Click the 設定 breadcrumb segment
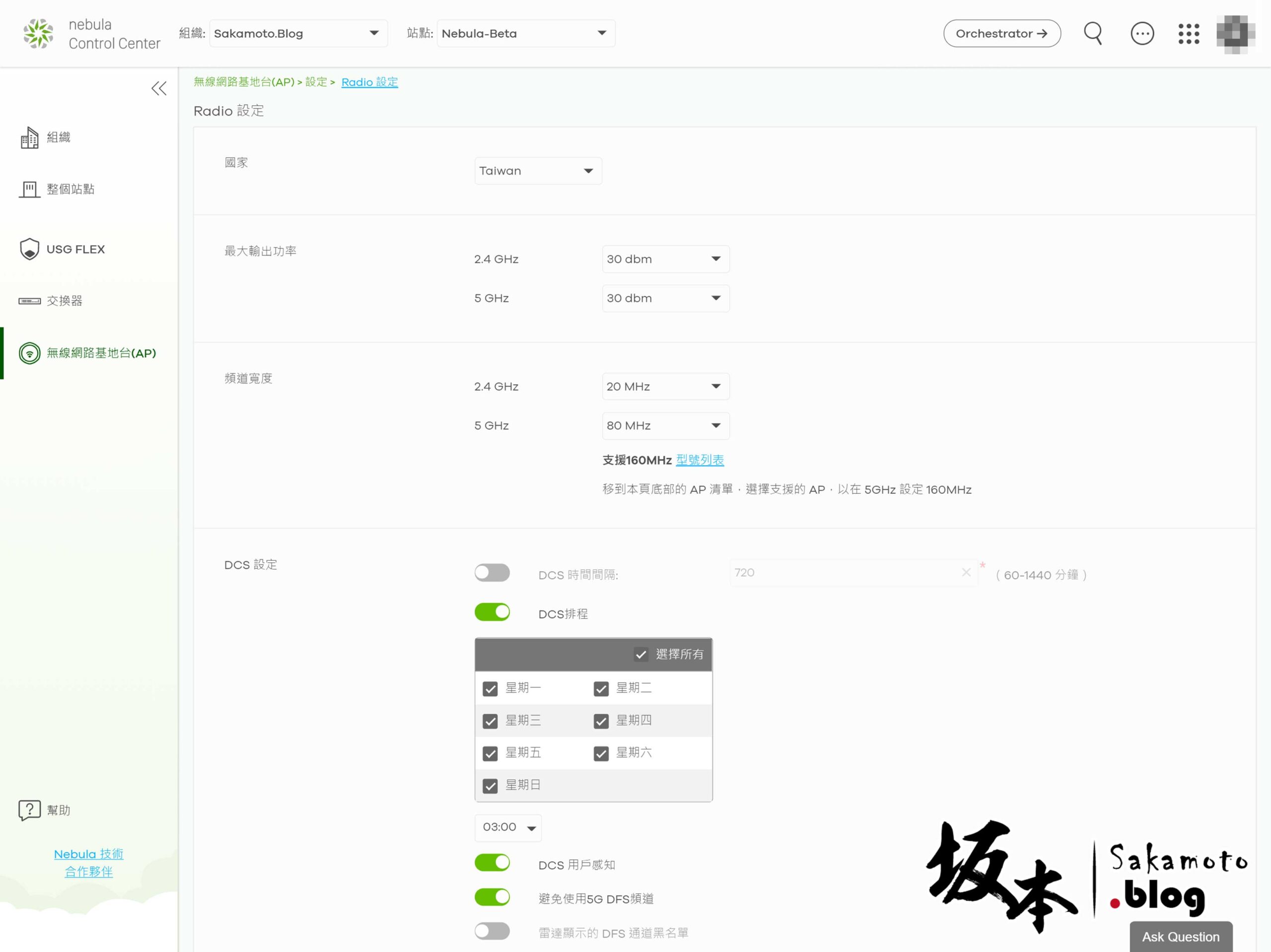This screenshot has height=952, width=1271. (x=316, y=82)
